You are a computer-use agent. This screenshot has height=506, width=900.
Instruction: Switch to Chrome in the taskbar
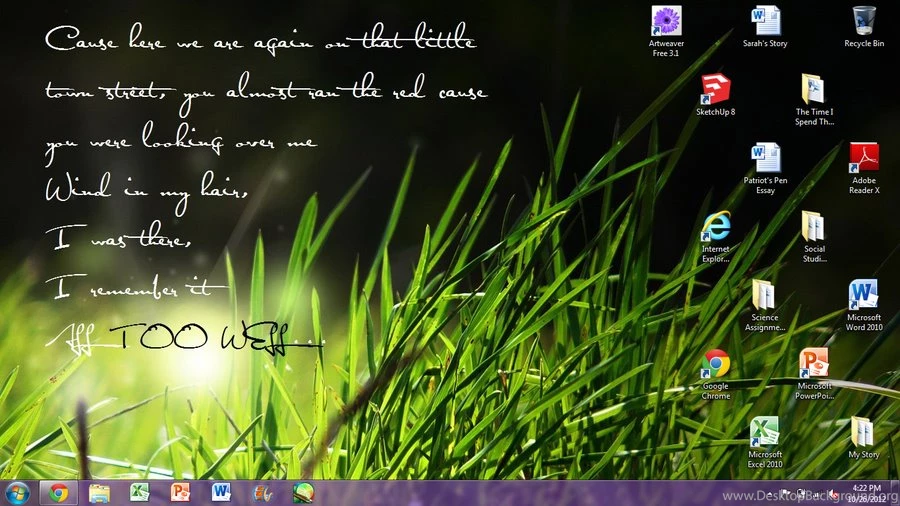(x=59, y=492)
